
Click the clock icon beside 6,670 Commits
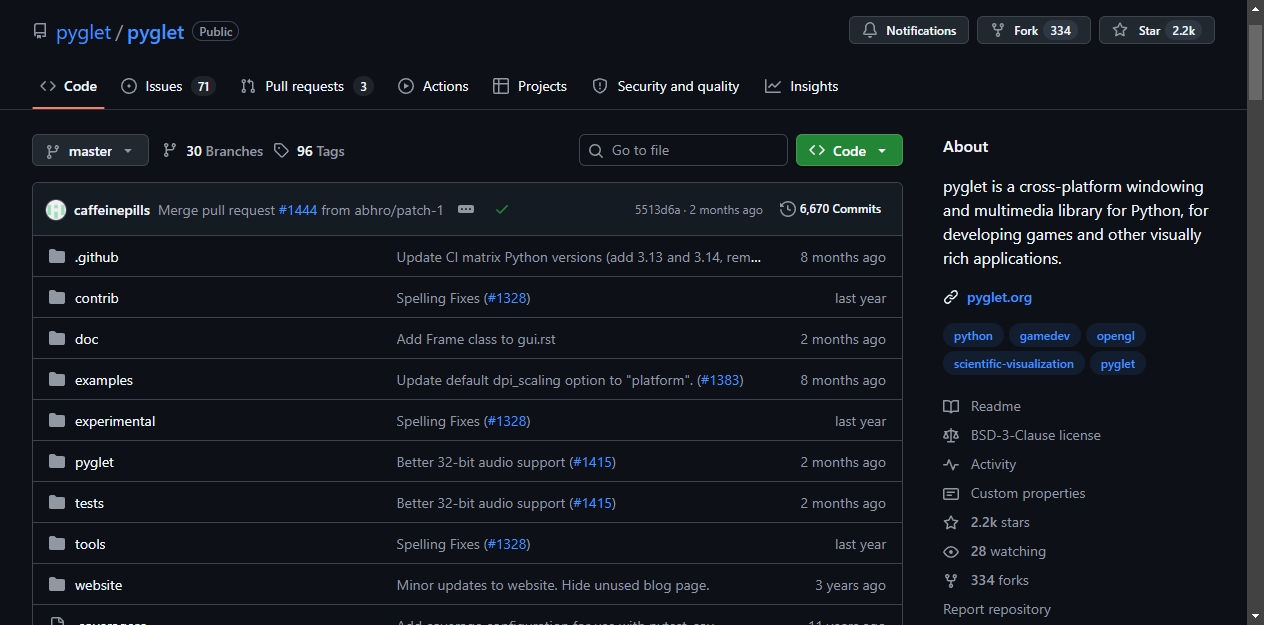point(788,209)
